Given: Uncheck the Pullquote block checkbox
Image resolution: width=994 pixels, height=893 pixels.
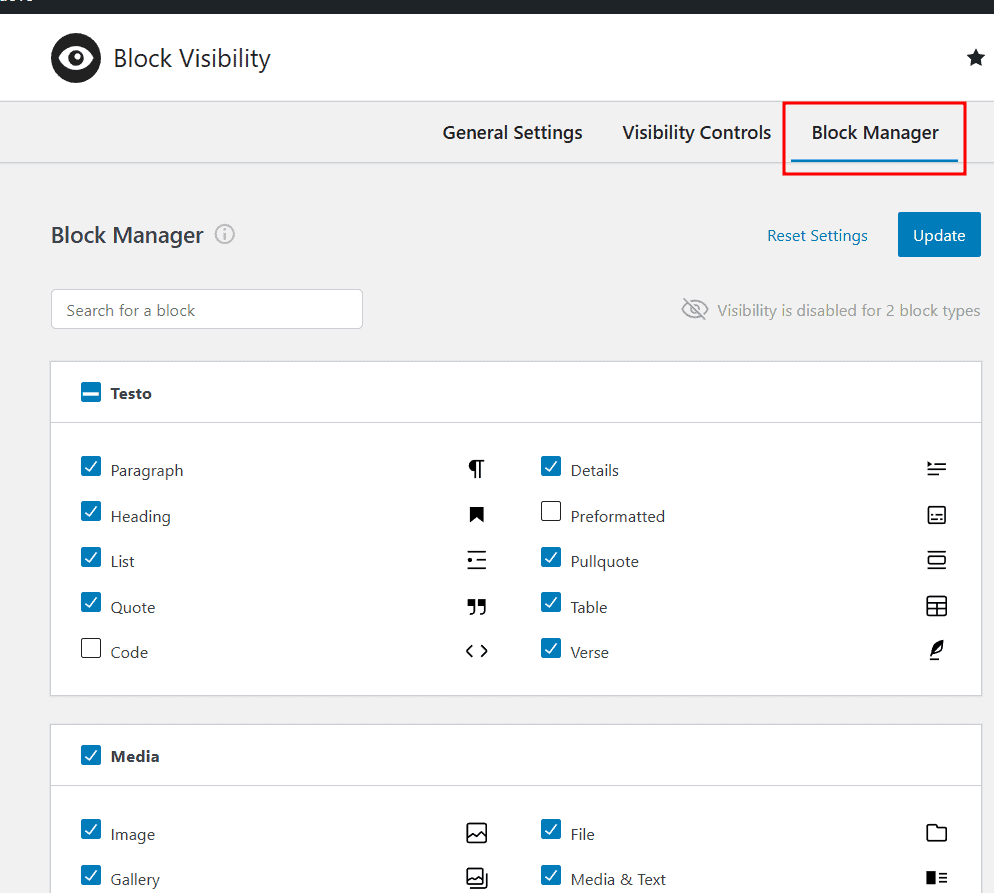Looking at the screenshot, I should [551, 557].
